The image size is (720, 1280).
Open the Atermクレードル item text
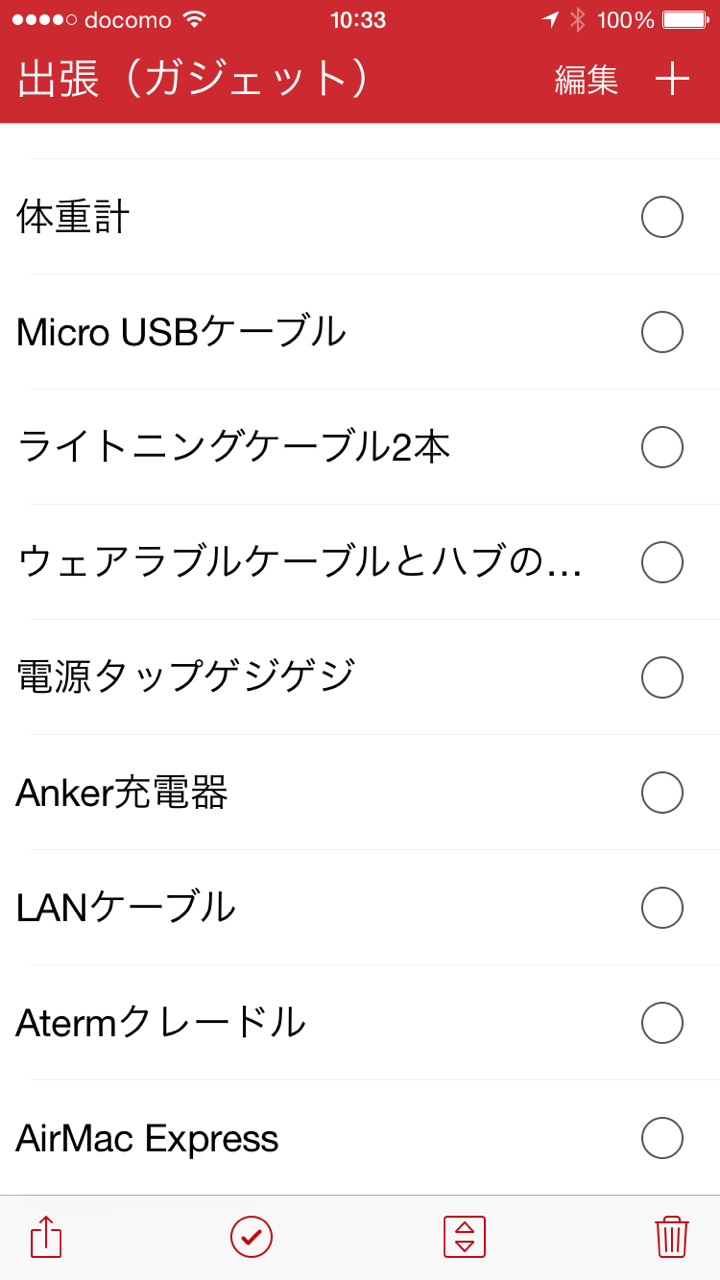point(161,1023)
